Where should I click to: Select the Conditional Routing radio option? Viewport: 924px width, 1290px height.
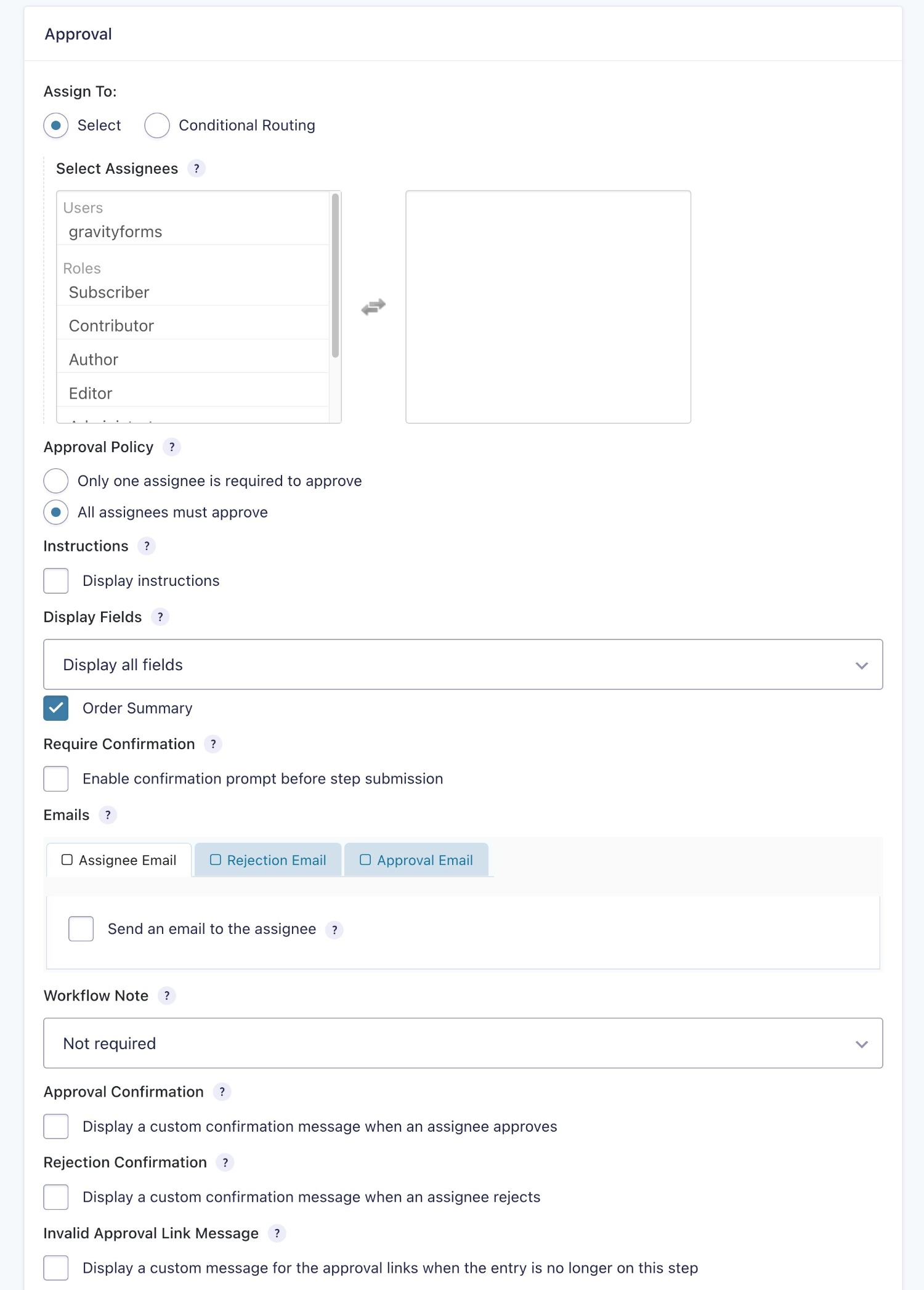(157, 126)
